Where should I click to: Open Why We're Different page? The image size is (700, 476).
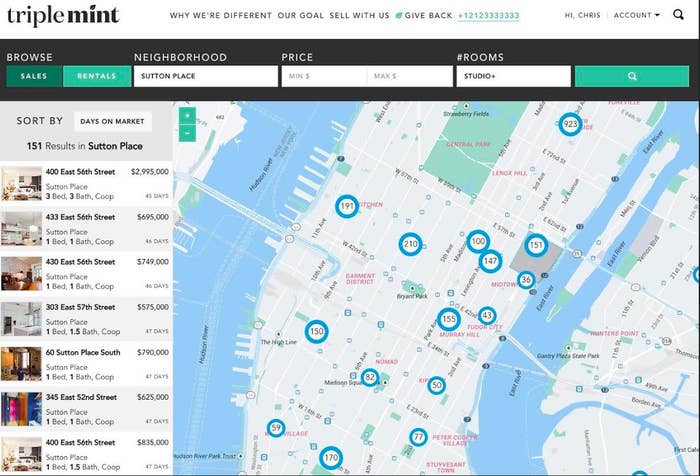point(221,16)
